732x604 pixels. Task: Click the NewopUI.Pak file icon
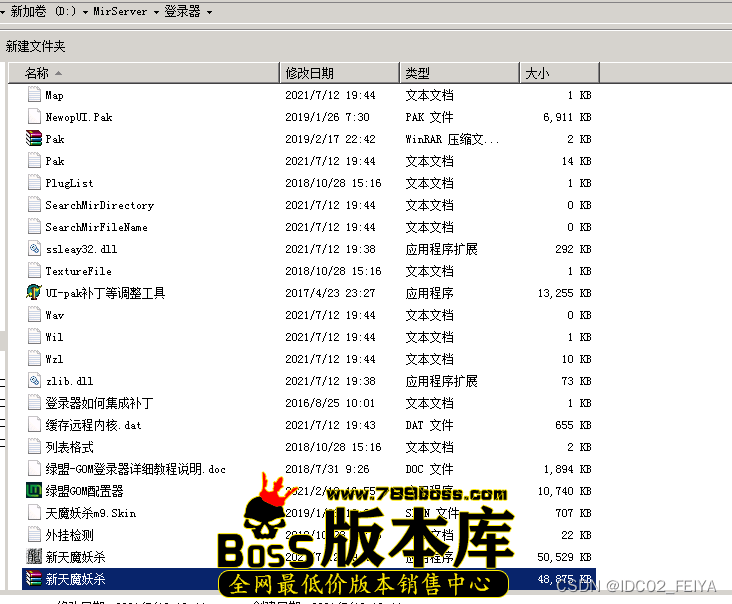point(33,117)
